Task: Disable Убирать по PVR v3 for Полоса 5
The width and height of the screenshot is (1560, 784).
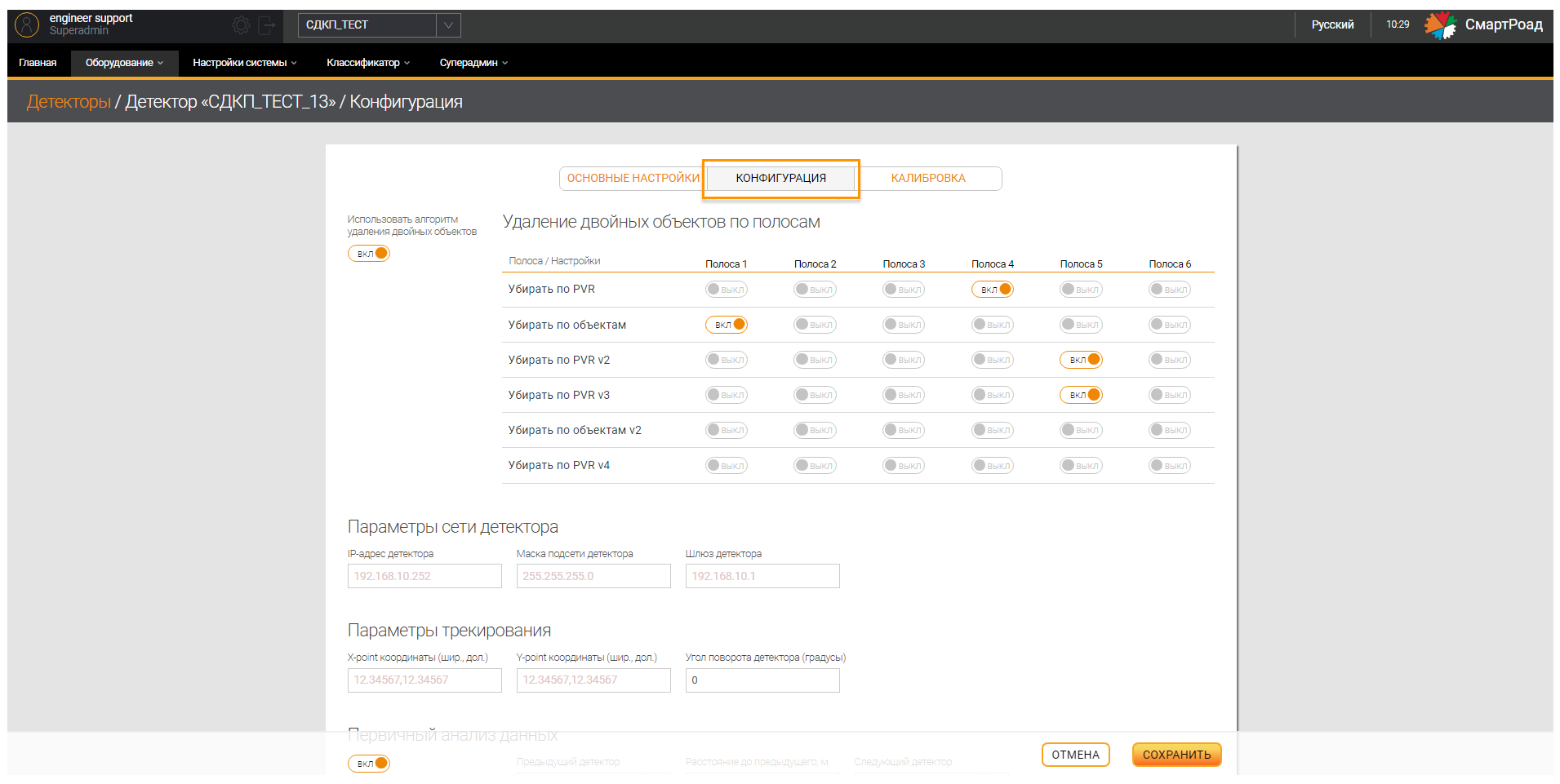Action: click(1081, 395)
